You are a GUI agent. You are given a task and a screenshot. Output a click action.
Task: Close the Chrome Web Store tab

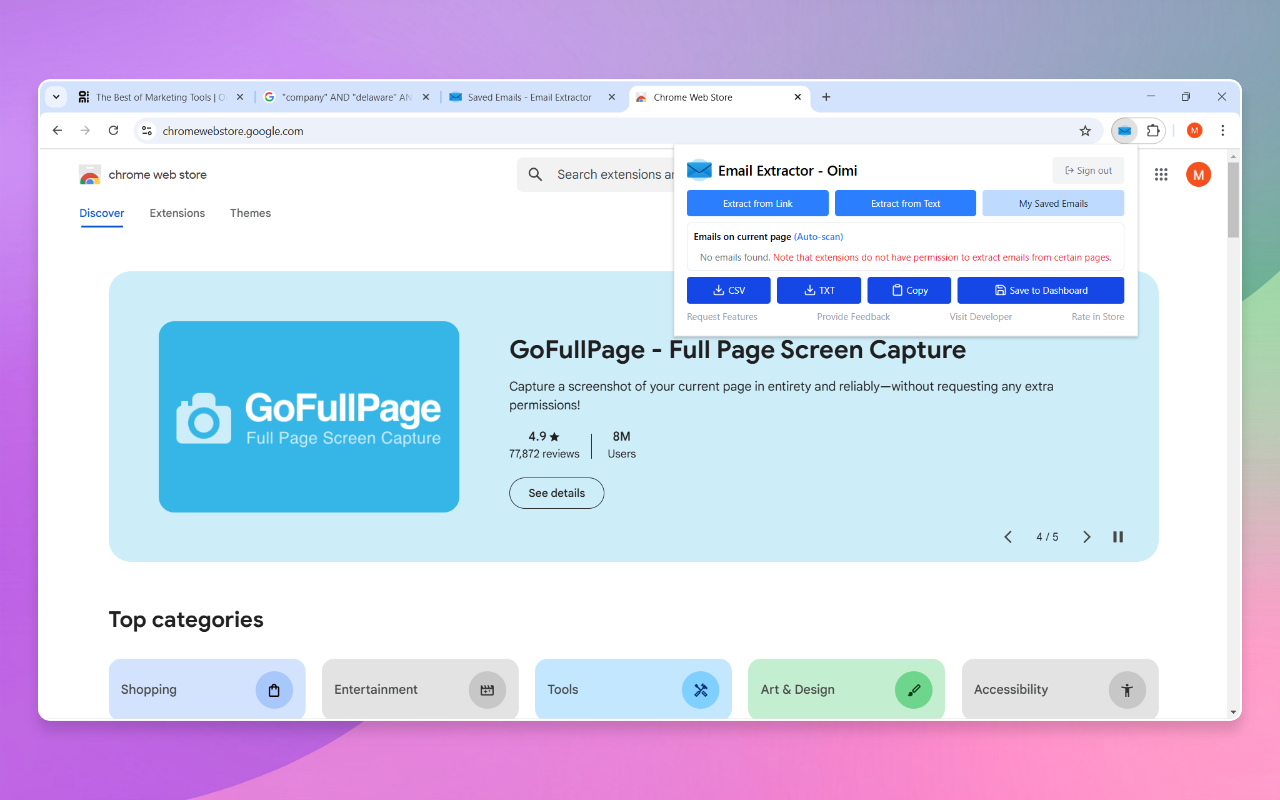coord(798,97)
